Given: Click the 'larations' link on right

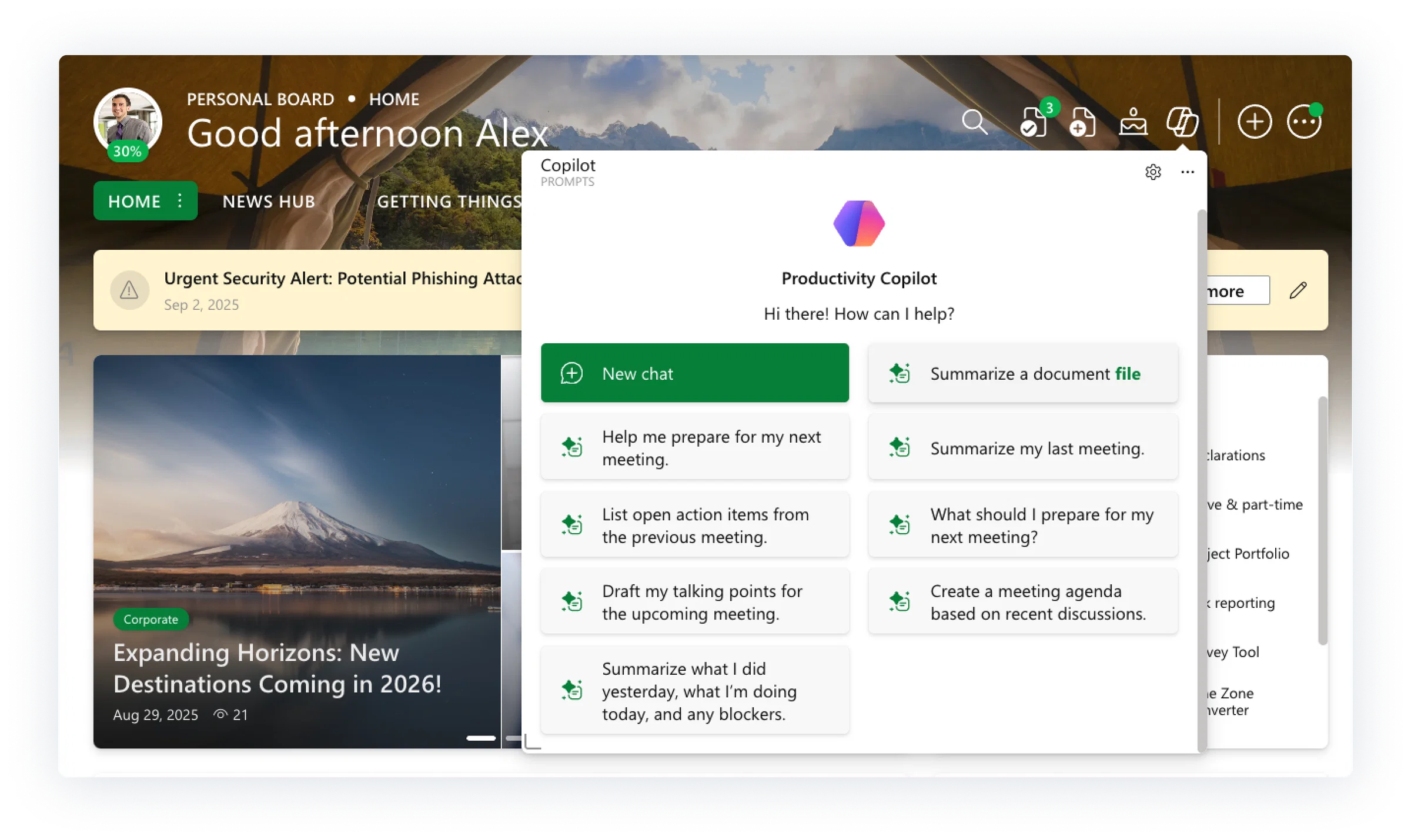Looking at the screenshot, I should pyautogui.click(x=1236, y=455).
